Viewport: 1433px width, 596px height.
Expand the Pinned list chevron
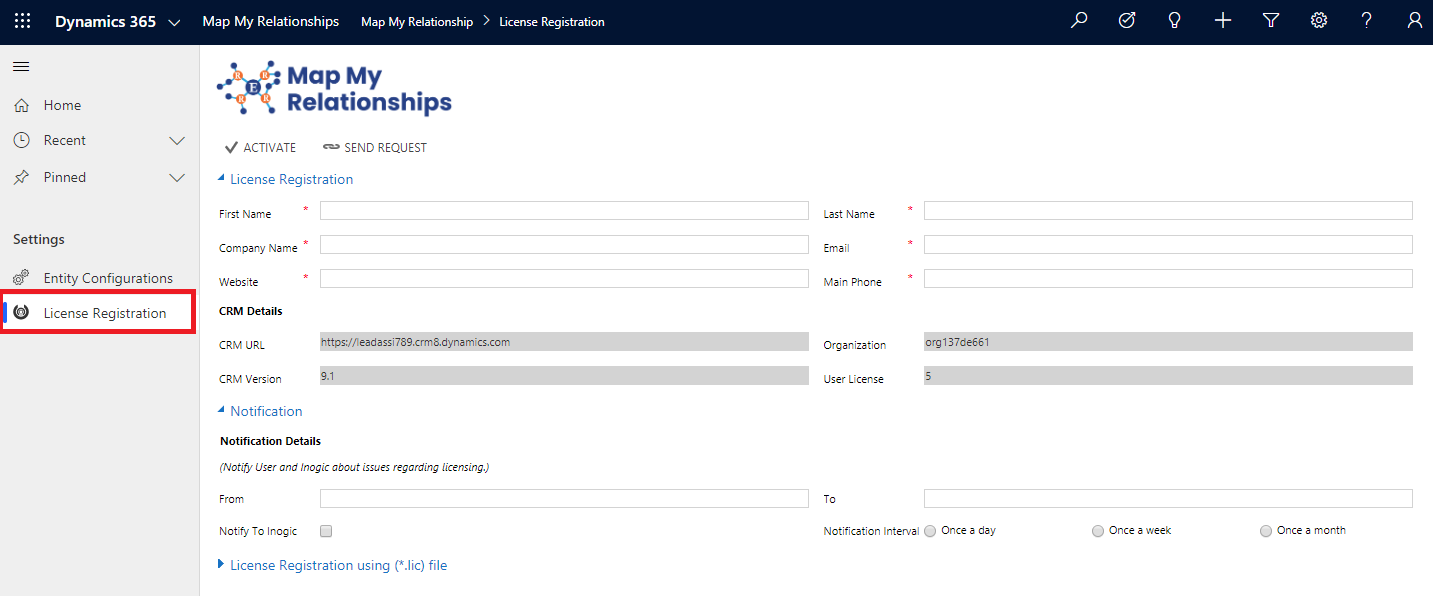click(177, 178)
